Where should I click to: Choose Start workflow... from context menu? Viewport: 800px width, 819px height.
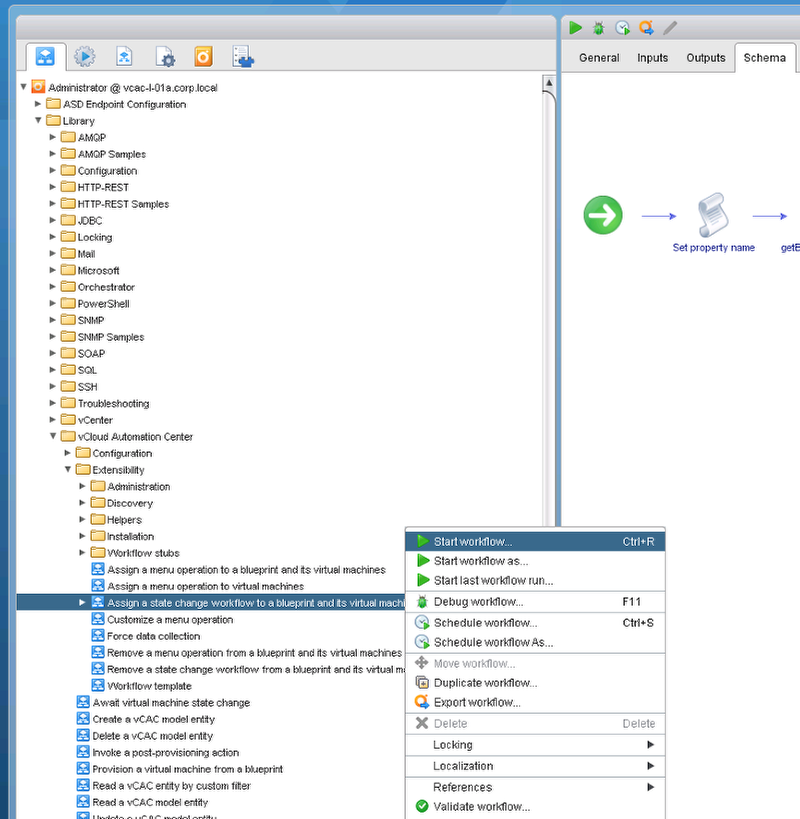(472, 542)
